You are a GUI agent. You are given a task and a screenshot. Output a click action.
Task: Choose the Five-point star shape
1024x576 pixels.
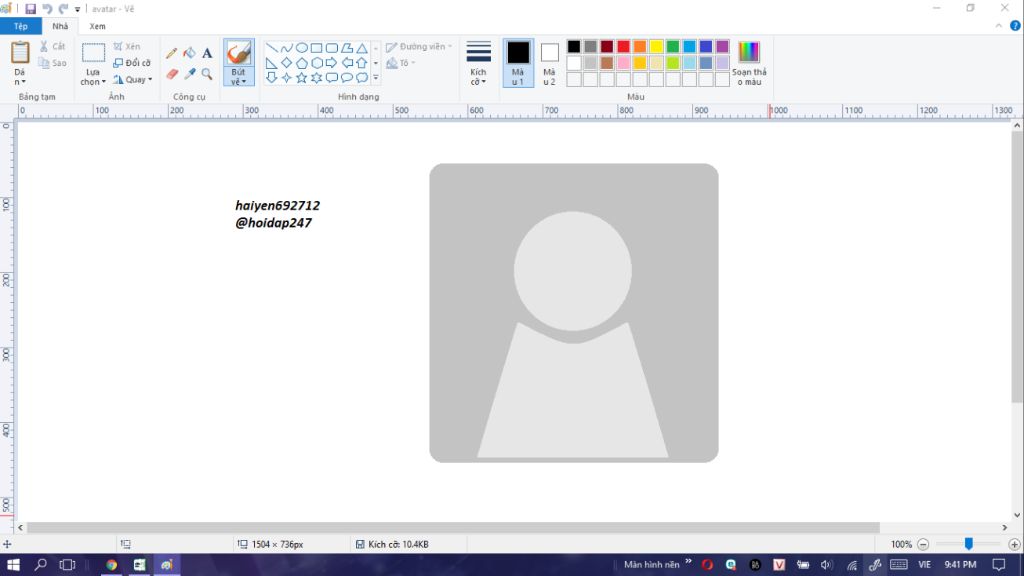pos(302,78)
